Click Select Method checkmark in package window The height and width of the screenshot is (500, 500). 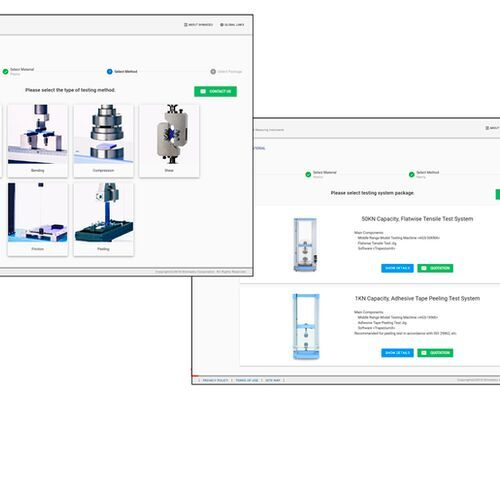[412, 174]
